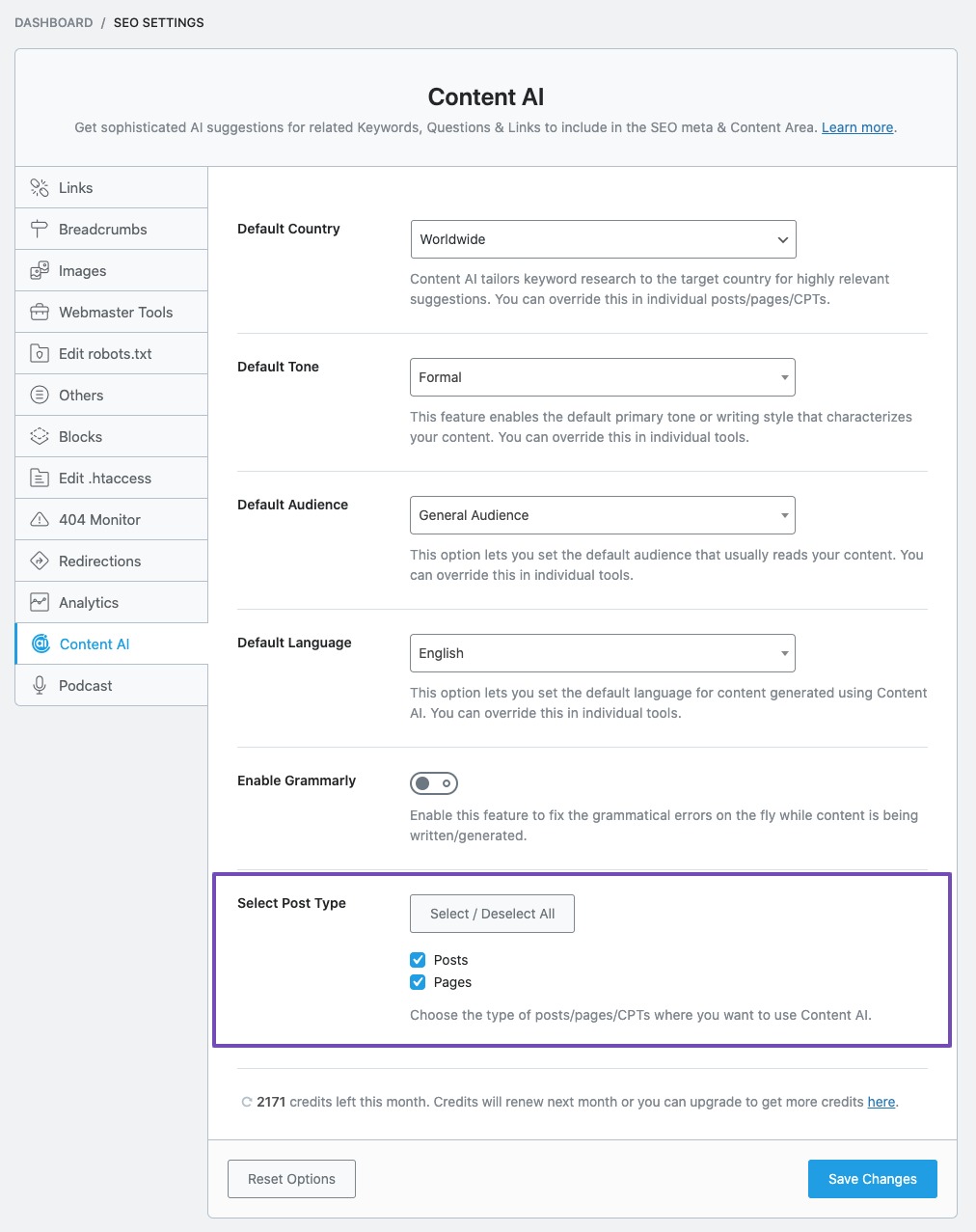
Task: Select the Analytics chart icon
Action: (x=40, y=602)
